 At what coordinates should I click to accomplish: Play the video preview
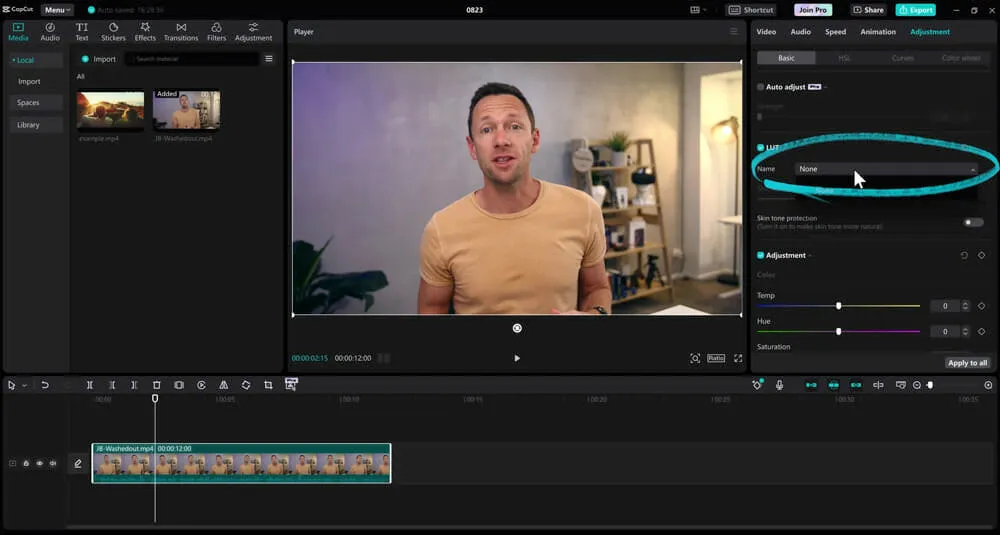[517, 358]
